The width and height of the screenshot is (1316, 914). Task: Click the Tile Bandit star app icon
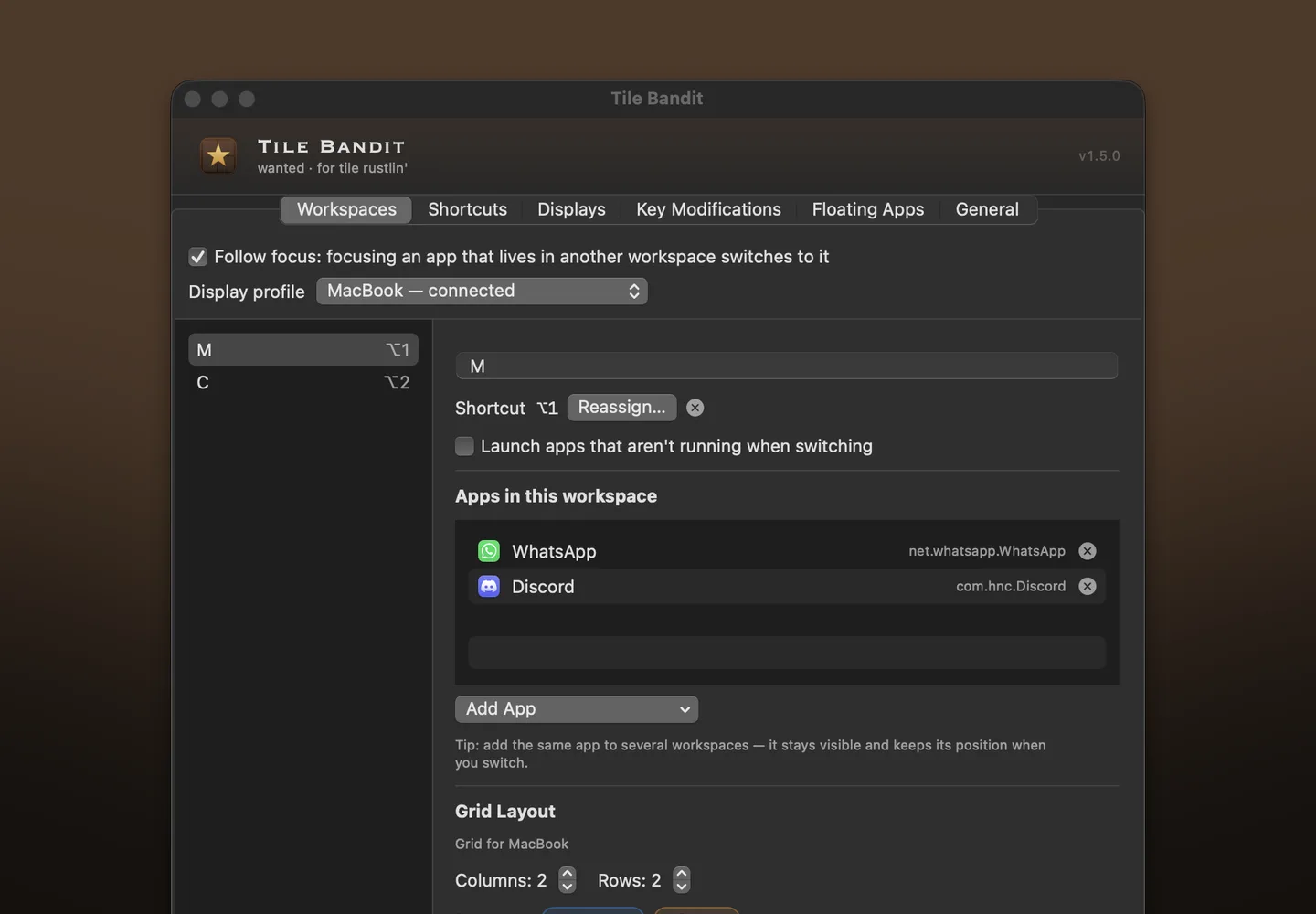tap(218, 156)
